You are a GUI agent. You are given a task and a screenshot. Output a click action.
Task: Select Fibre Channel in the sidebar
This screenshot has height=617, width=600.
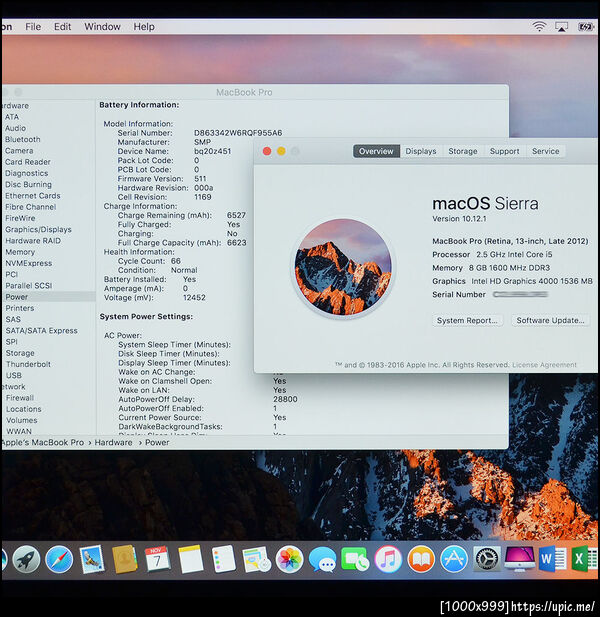pos(31,207)
